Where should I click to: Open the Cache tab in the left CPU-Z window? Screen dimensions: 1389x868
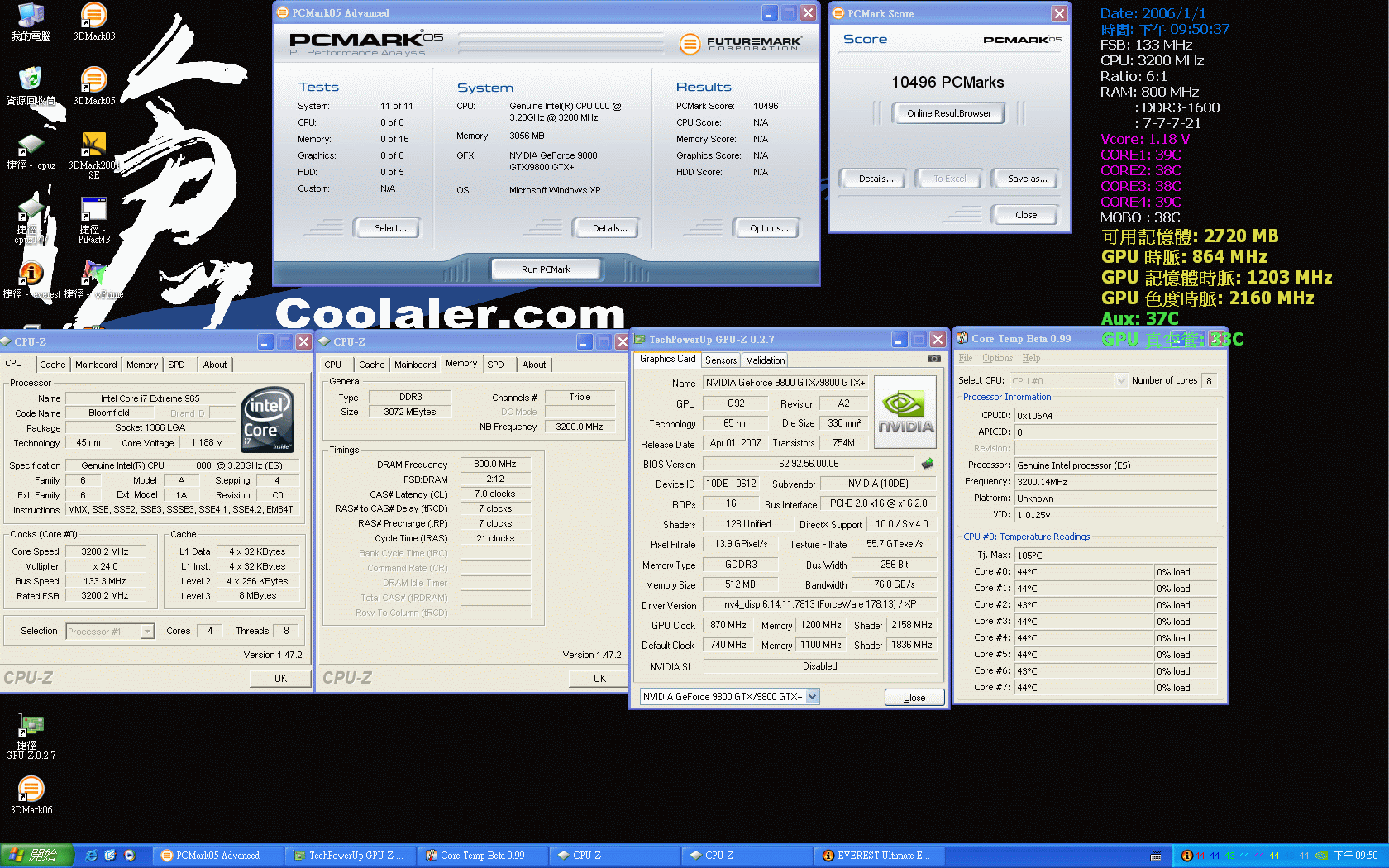(53, 365)
